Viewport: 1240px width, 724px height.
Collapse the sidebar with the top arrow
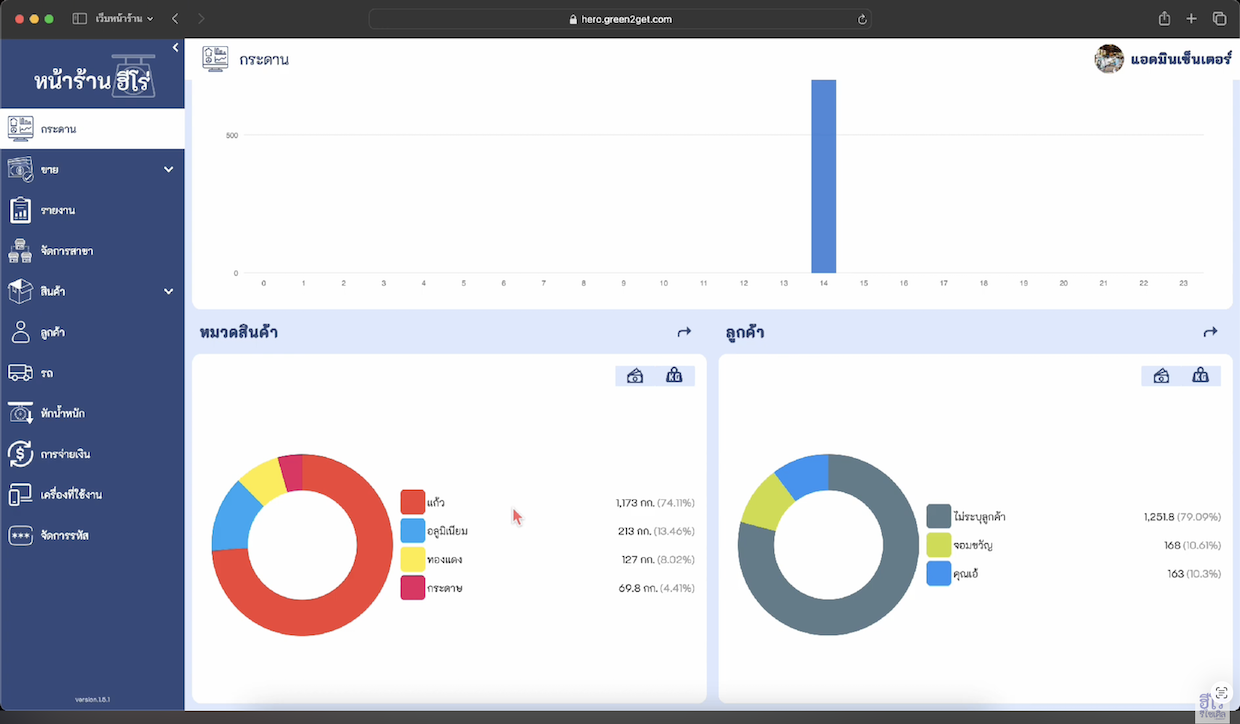point(175,48)
